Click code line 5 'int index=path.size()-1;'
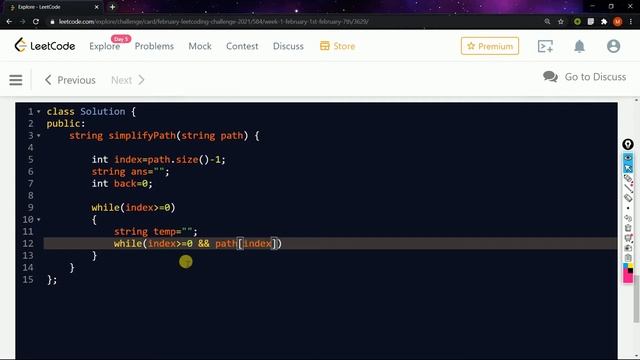Screen dimensions: 640x360 tap(158, 160)
